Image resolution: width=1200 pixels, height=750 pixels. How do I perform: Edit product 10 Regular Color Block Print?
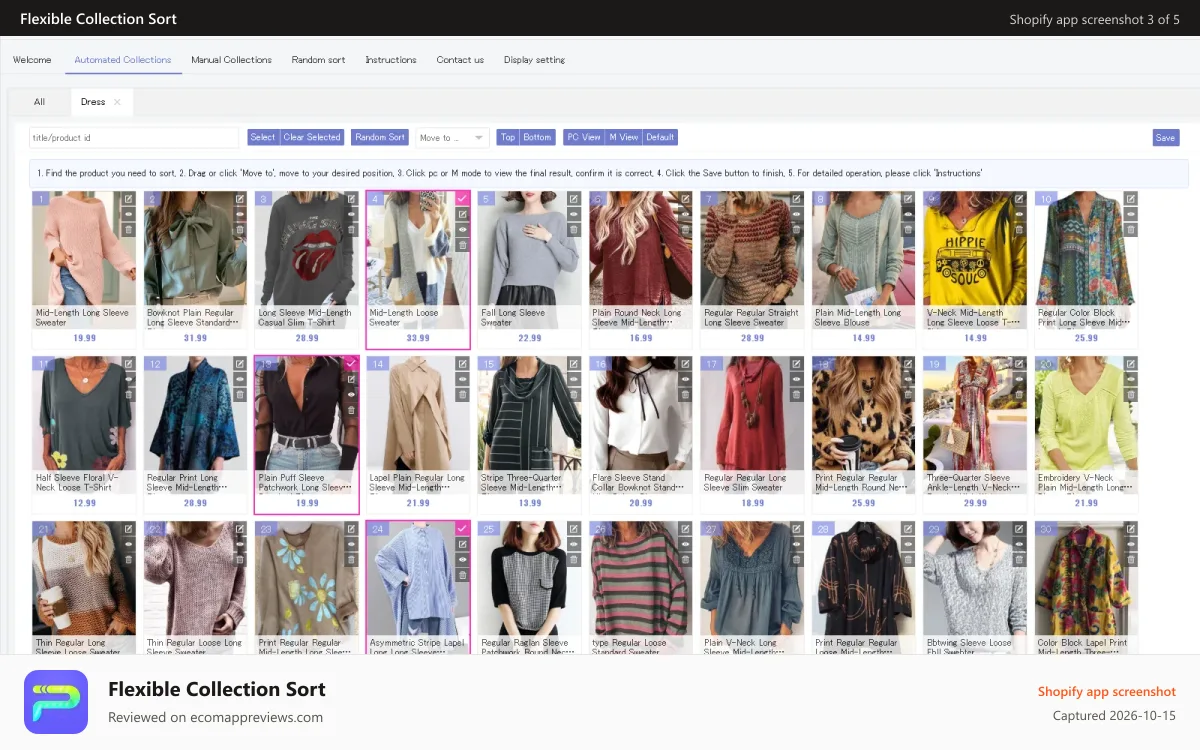pyautogui.click(x=1131, y=199)
